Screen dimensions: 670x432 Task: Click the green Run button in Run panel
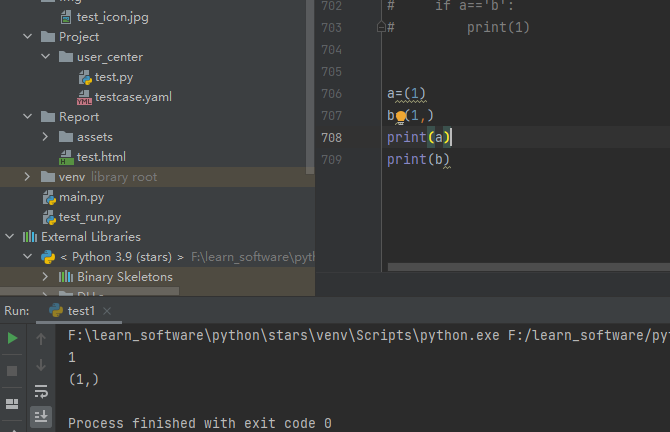[12, 338]
